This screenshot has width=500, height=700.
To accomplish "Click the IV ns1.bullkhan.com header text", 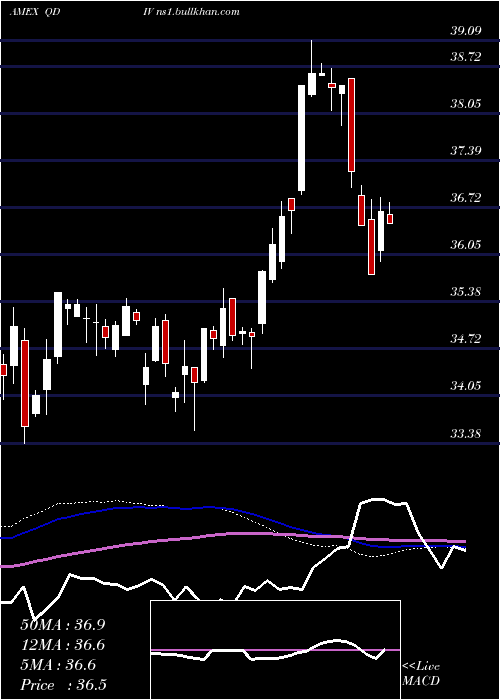I will pos(192,12).
